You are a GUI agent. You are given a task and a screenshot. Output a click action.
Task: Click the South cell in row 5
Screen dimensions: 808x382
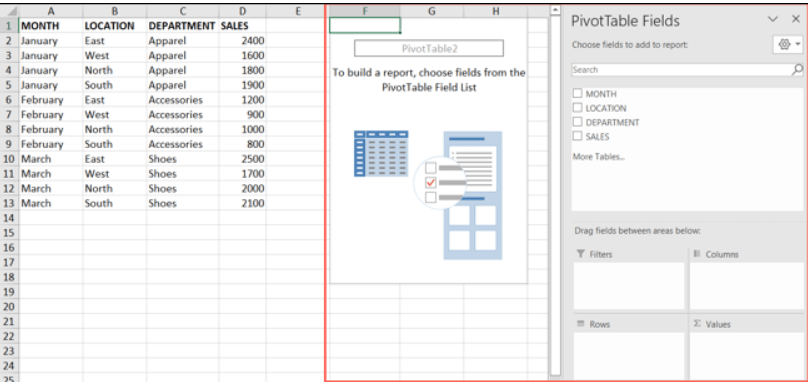pos(114,85)
